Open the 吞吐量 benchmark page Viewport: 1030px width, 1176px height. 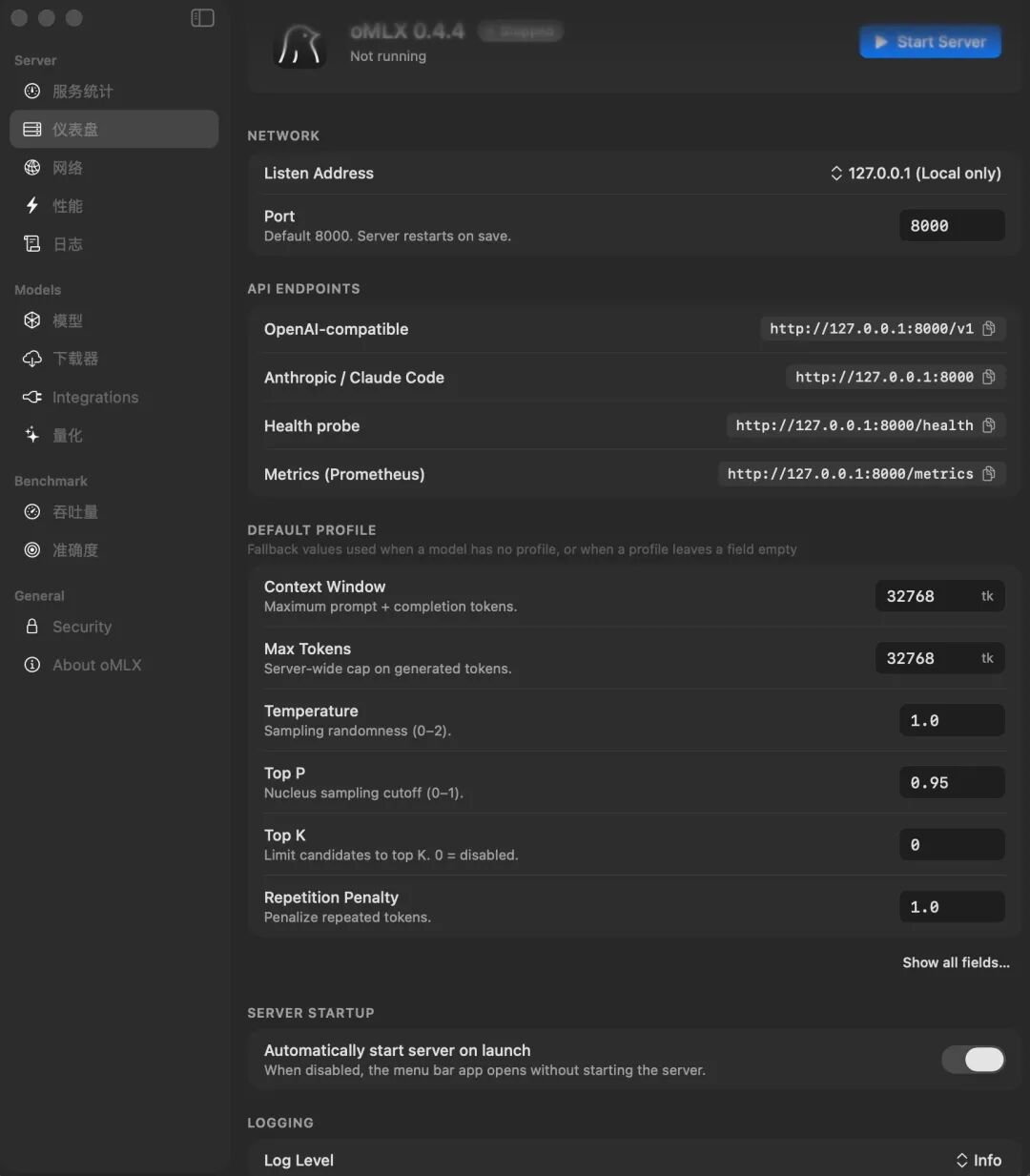[113, 511]
